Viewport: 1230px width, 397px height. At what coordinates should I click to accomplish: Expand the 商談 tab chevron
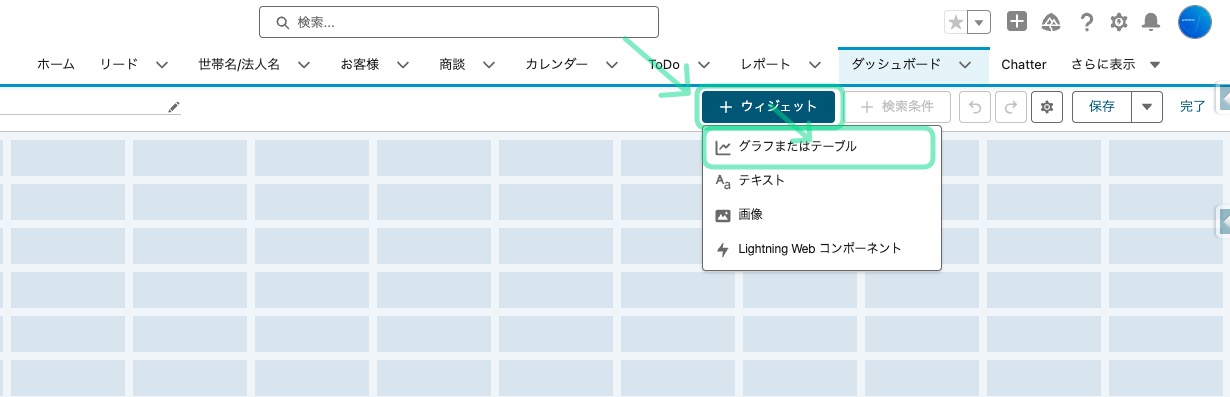point(489,64)
